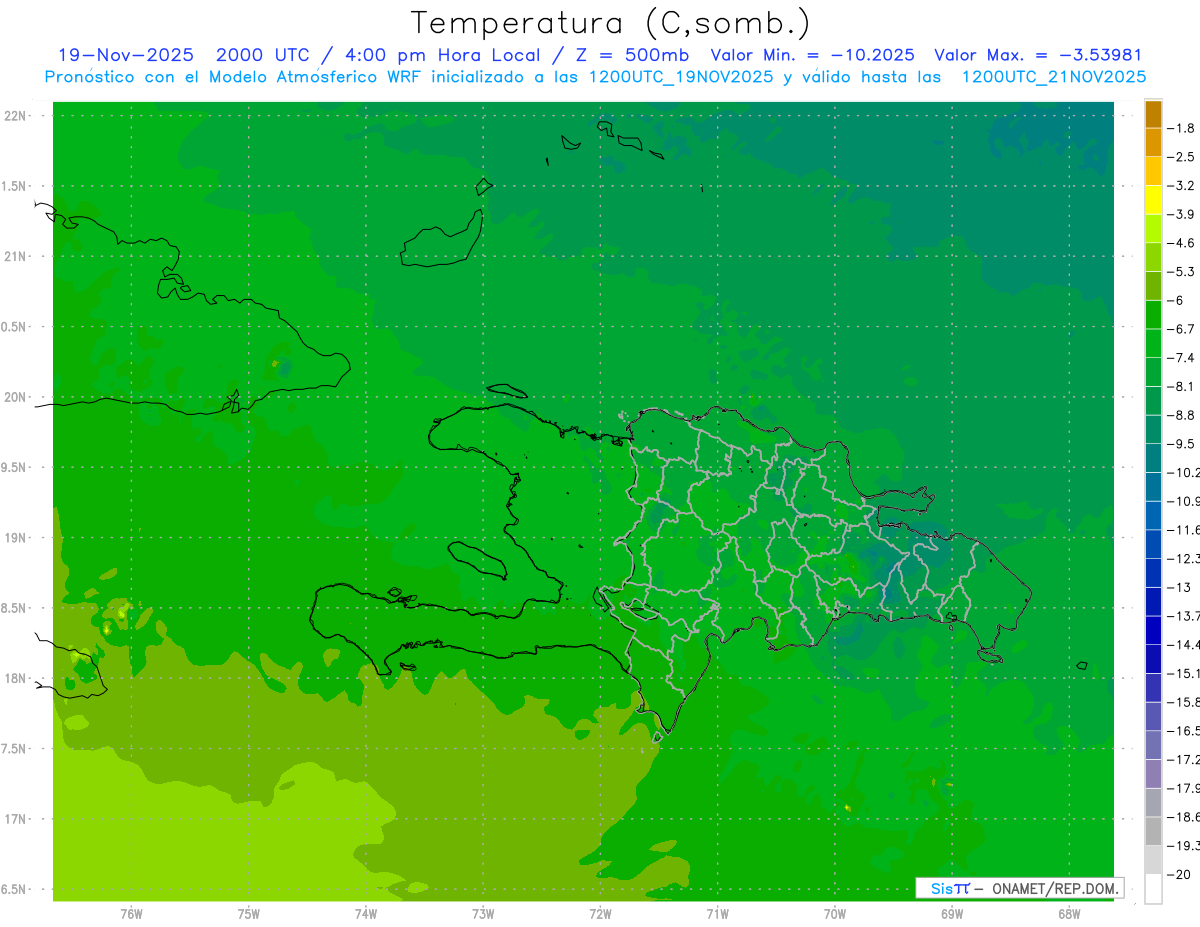The width and height of the screenshot is (1200, 927).
Task: Click the 20N latitude label
Action: coord(15,397)
